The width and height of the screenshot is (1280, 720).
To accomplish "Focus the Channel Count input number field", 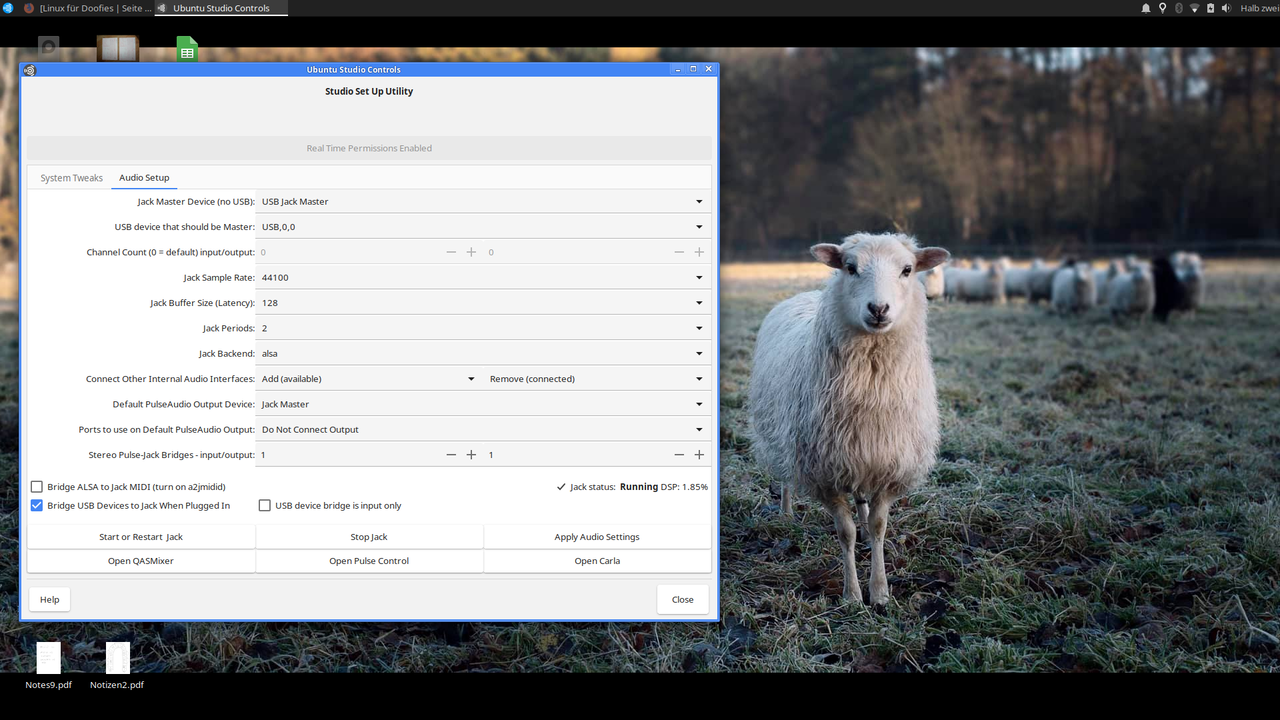I will (349, 252).
